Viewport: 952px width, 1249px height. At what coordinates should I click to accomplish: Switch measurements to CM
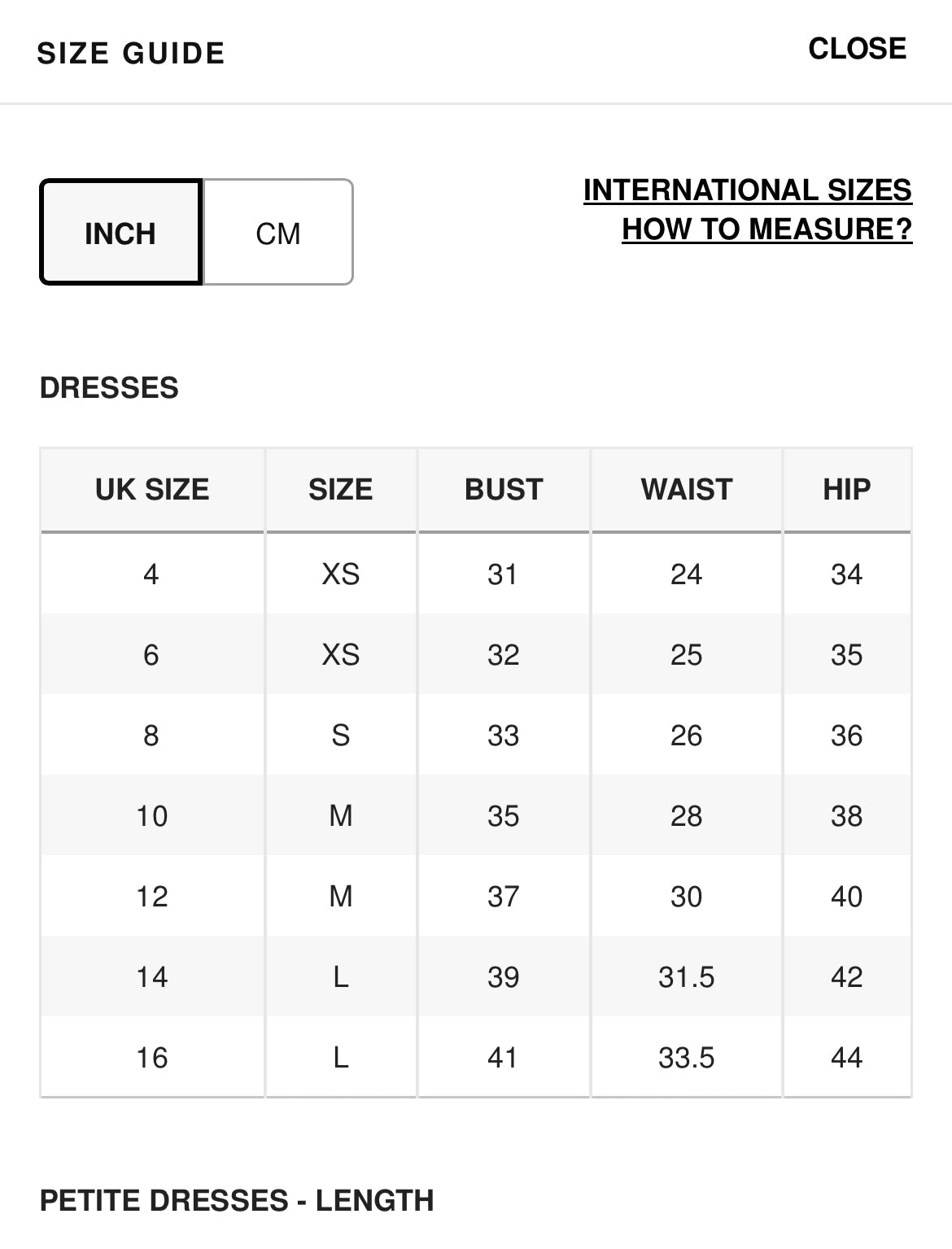(x=277, y=234)
